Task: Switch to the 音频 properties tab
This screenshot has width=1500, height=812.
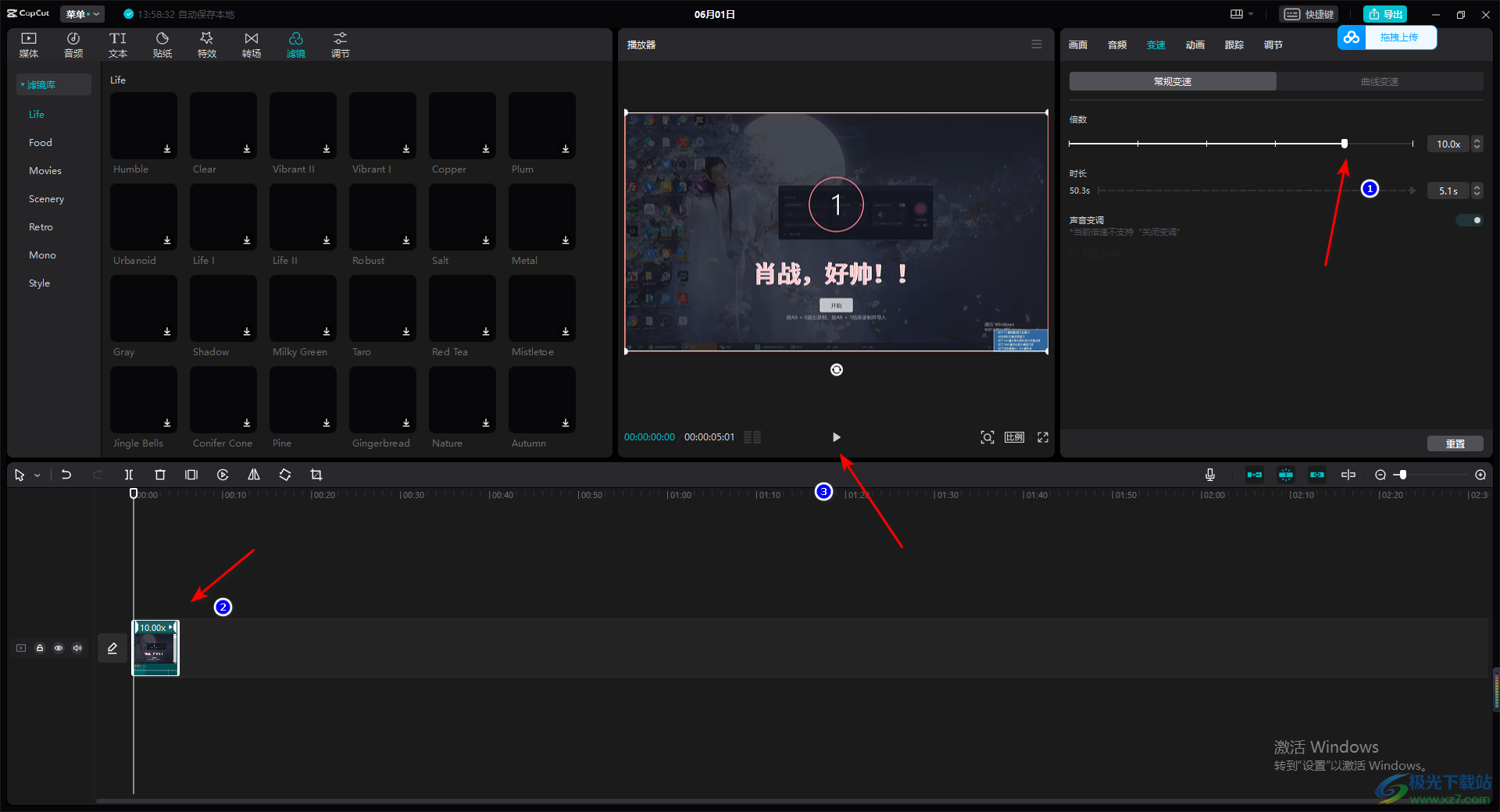Action: 1117,45
